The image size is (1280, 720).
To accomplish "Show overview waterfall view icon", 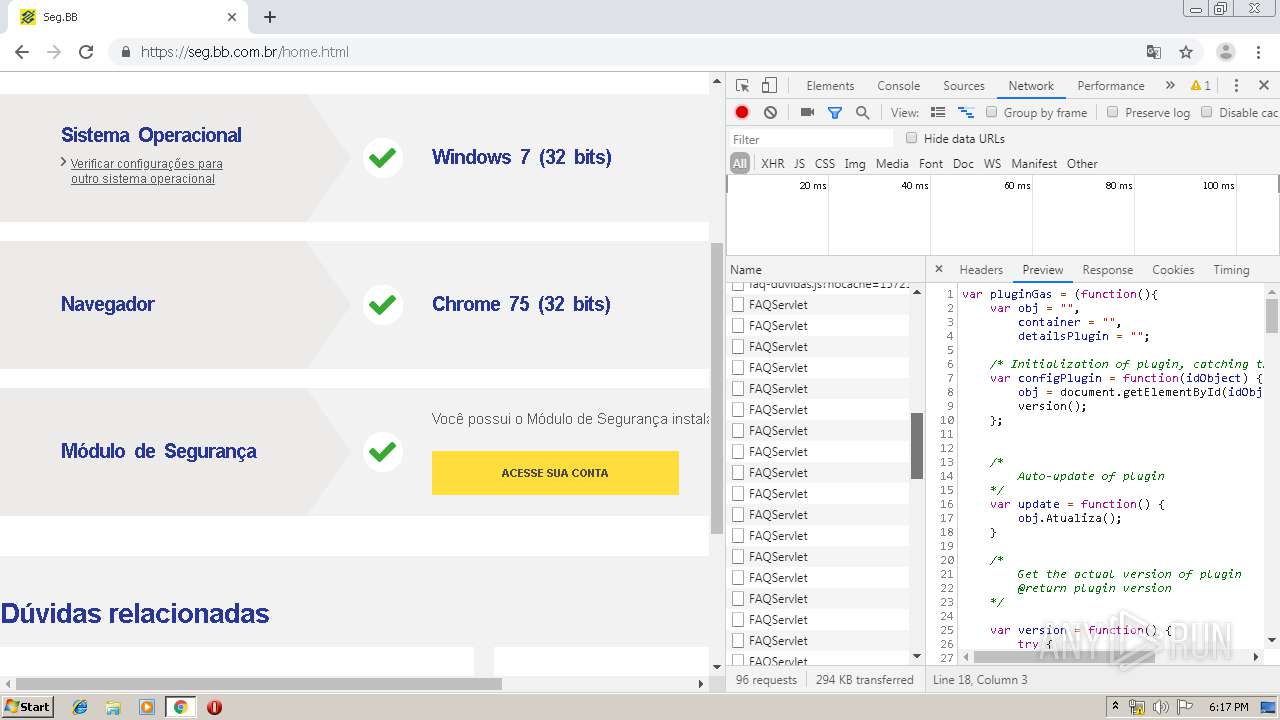I will point(966,113).
